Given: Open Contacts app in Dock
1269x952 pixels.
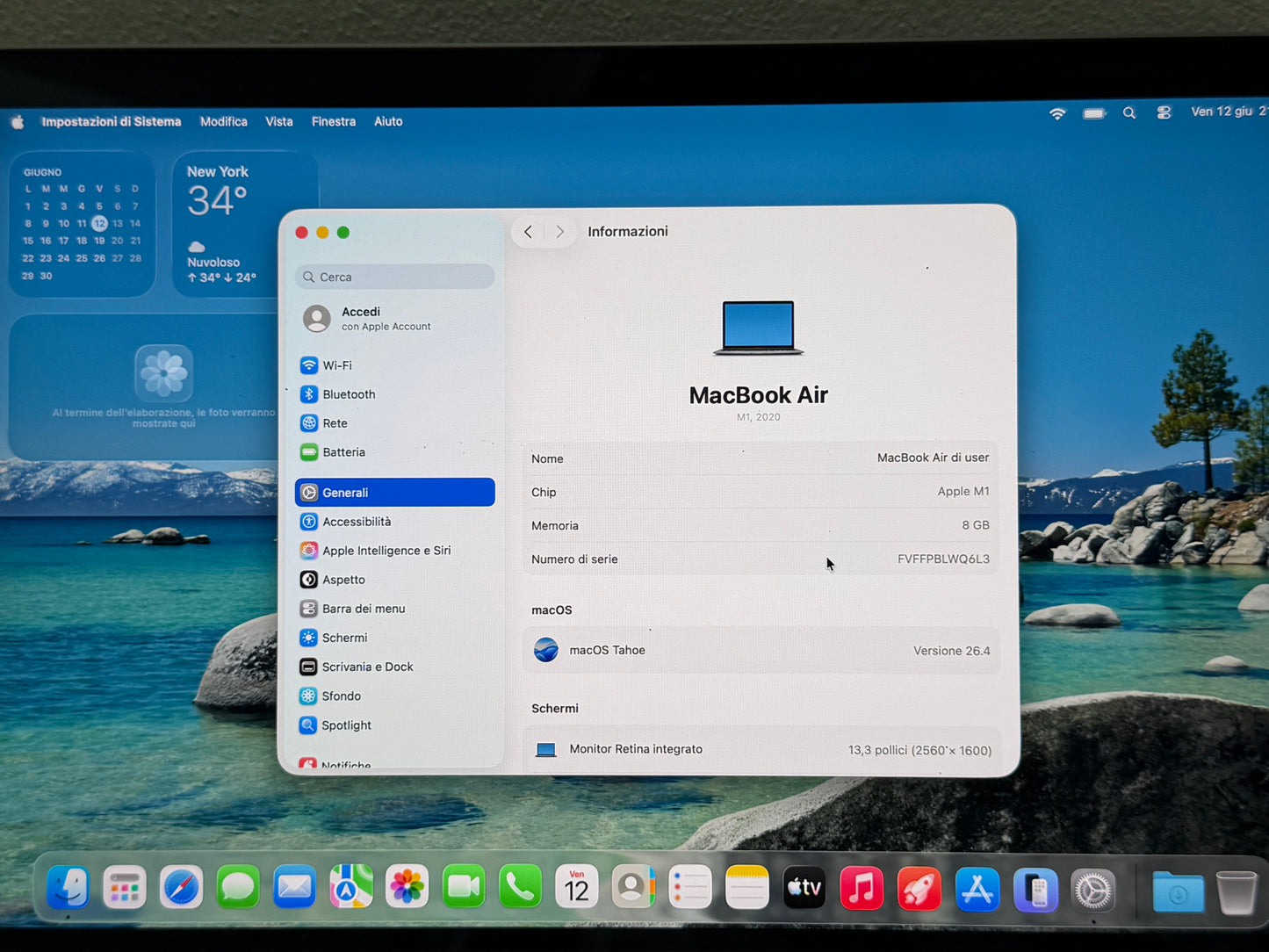Looking at the screenshot, I should pyautogui.click(x=633, y=888).
